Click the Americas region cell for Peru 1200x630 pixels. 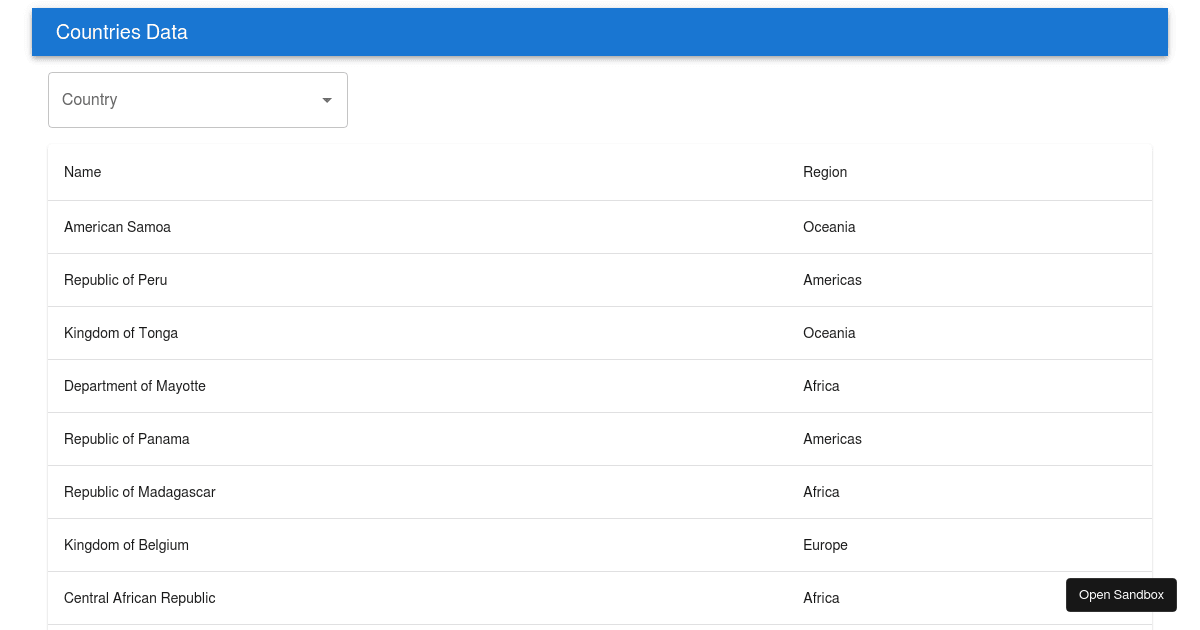pyautogui.click(x=832, y=280)
